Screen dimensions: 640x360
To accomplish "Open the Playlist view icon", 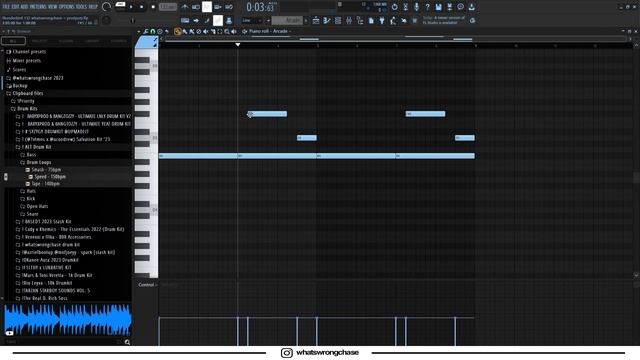I will (x=316, y=20).
